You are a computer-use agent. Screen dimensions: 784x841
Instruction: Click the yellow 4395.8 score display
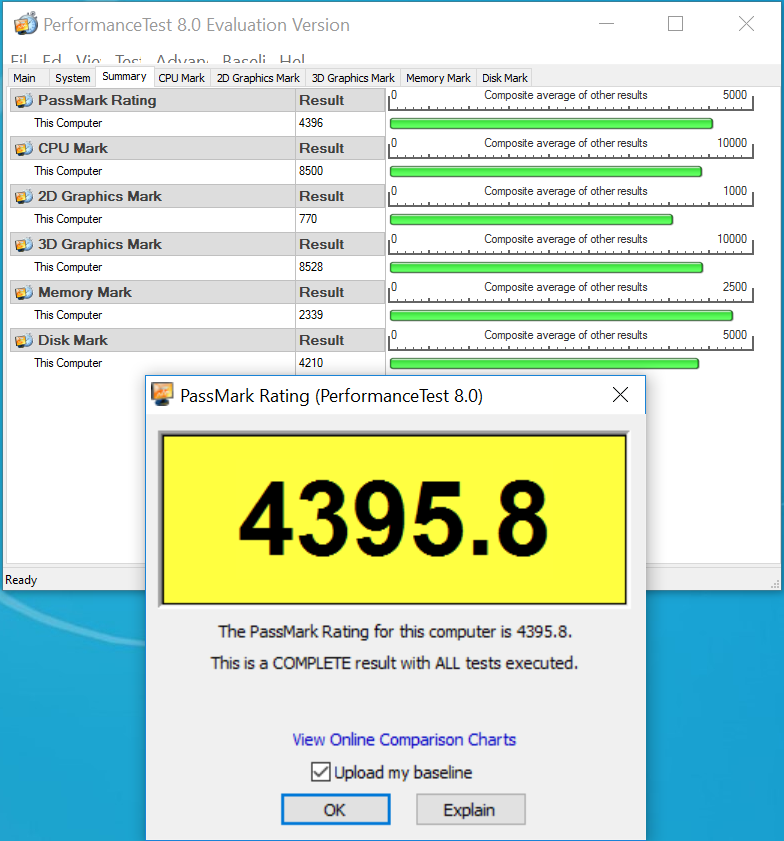[x=394, y=519]
